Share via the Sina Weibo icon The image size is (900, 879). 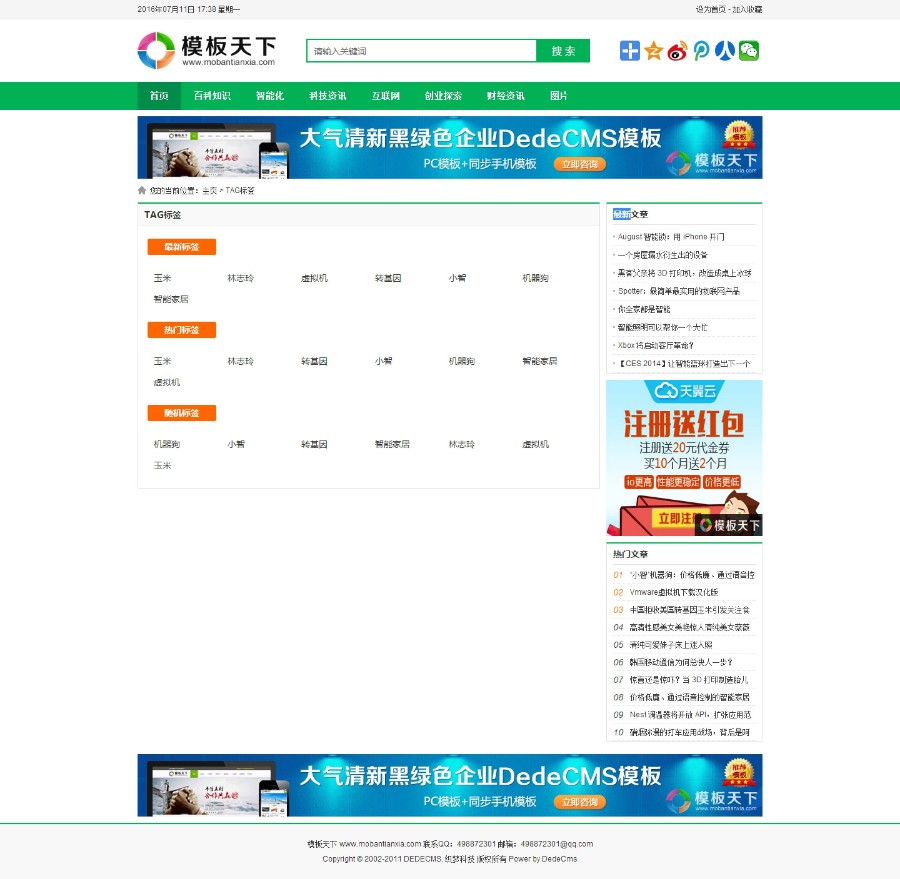click(x=677, y=50)
